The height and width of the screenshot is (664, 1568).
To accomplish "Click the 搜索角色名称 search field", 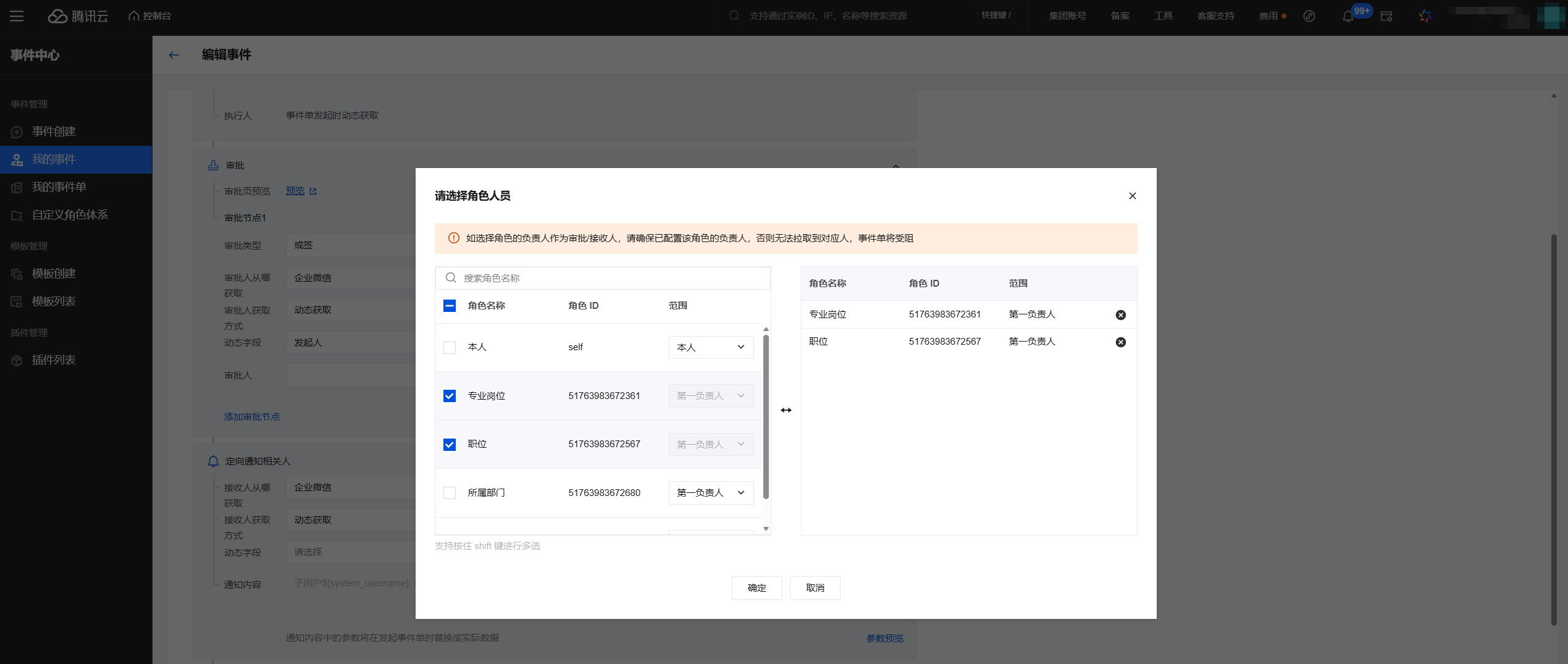I will (x=611, y=278).
